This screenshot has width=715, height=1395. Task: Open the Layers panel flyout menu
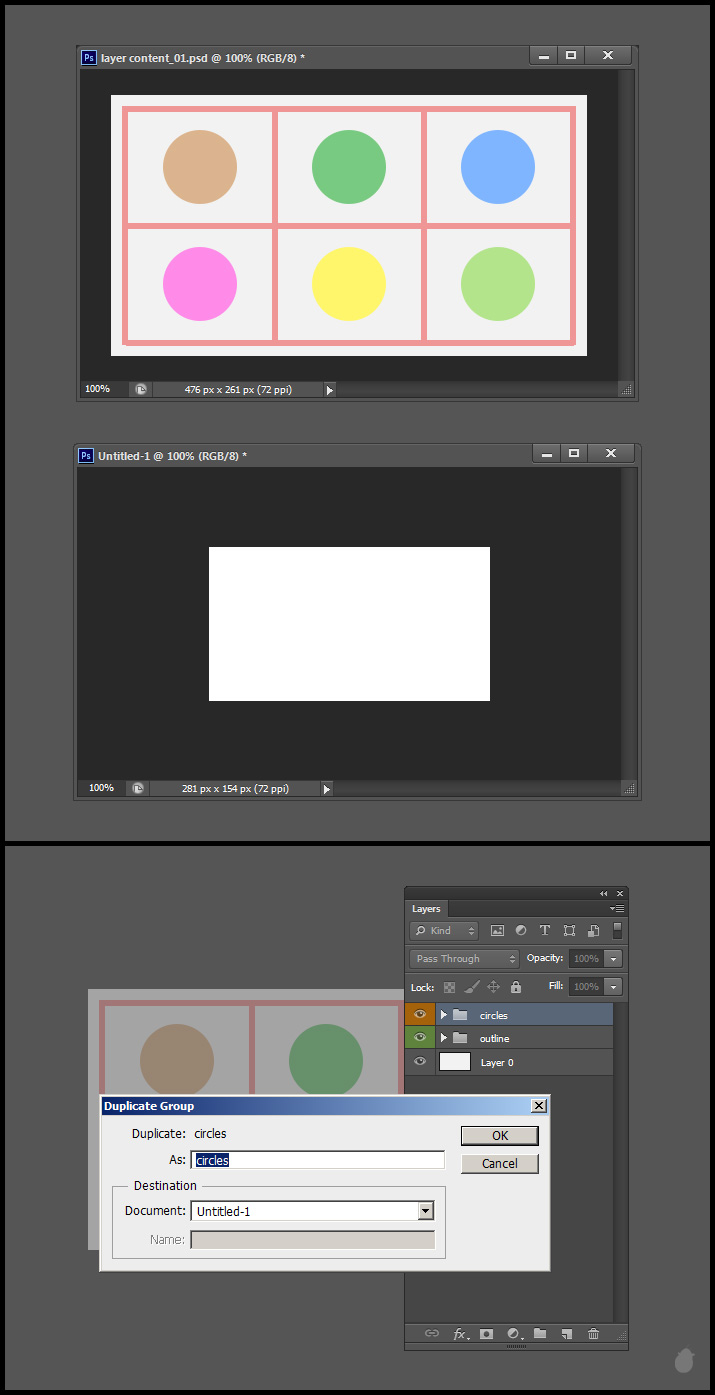[618, 909]
